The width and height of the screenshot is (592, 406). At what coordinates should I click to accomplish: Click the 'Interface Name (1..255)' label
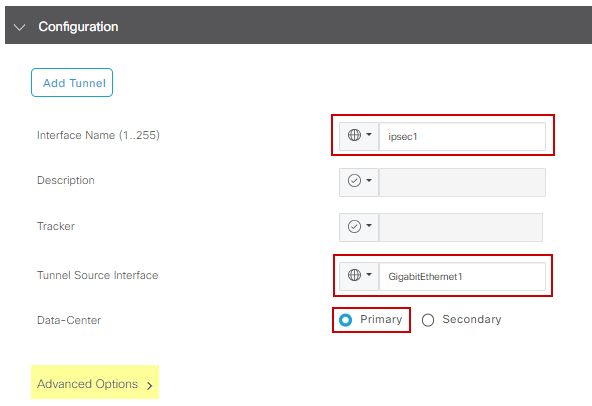pyautogui.click(x=98, y=135)
